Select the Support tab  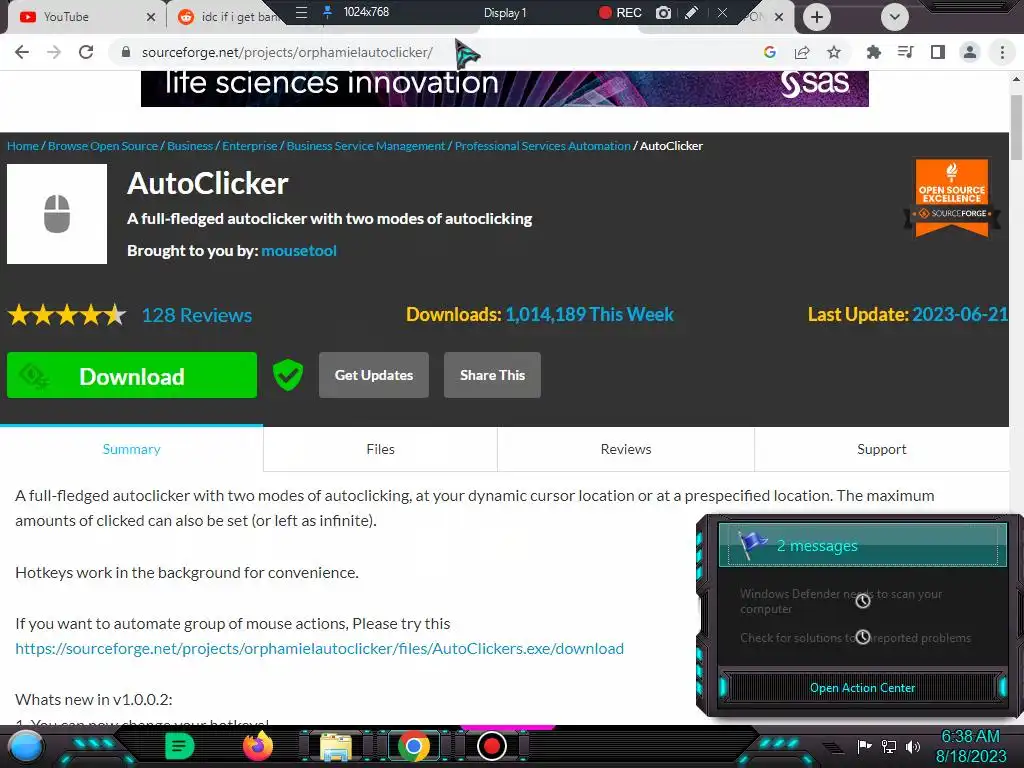(882, 449)
